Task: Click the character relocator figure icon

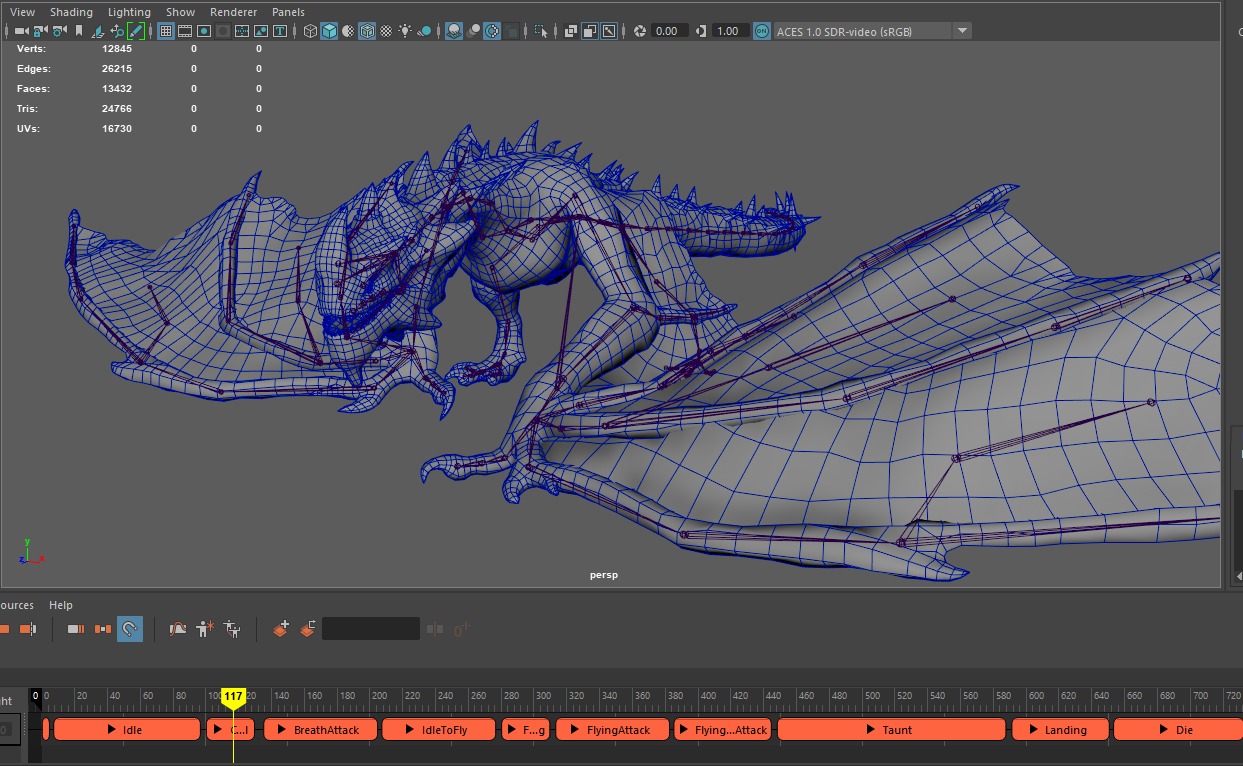Action: click(x=232, y=629)
